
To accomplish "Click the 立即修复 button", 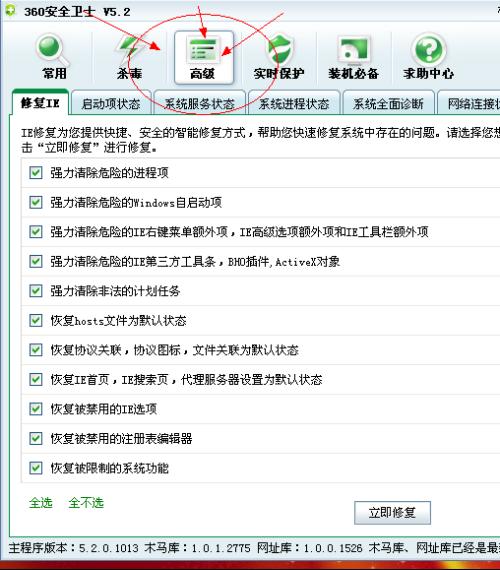I will coord(392,513).
